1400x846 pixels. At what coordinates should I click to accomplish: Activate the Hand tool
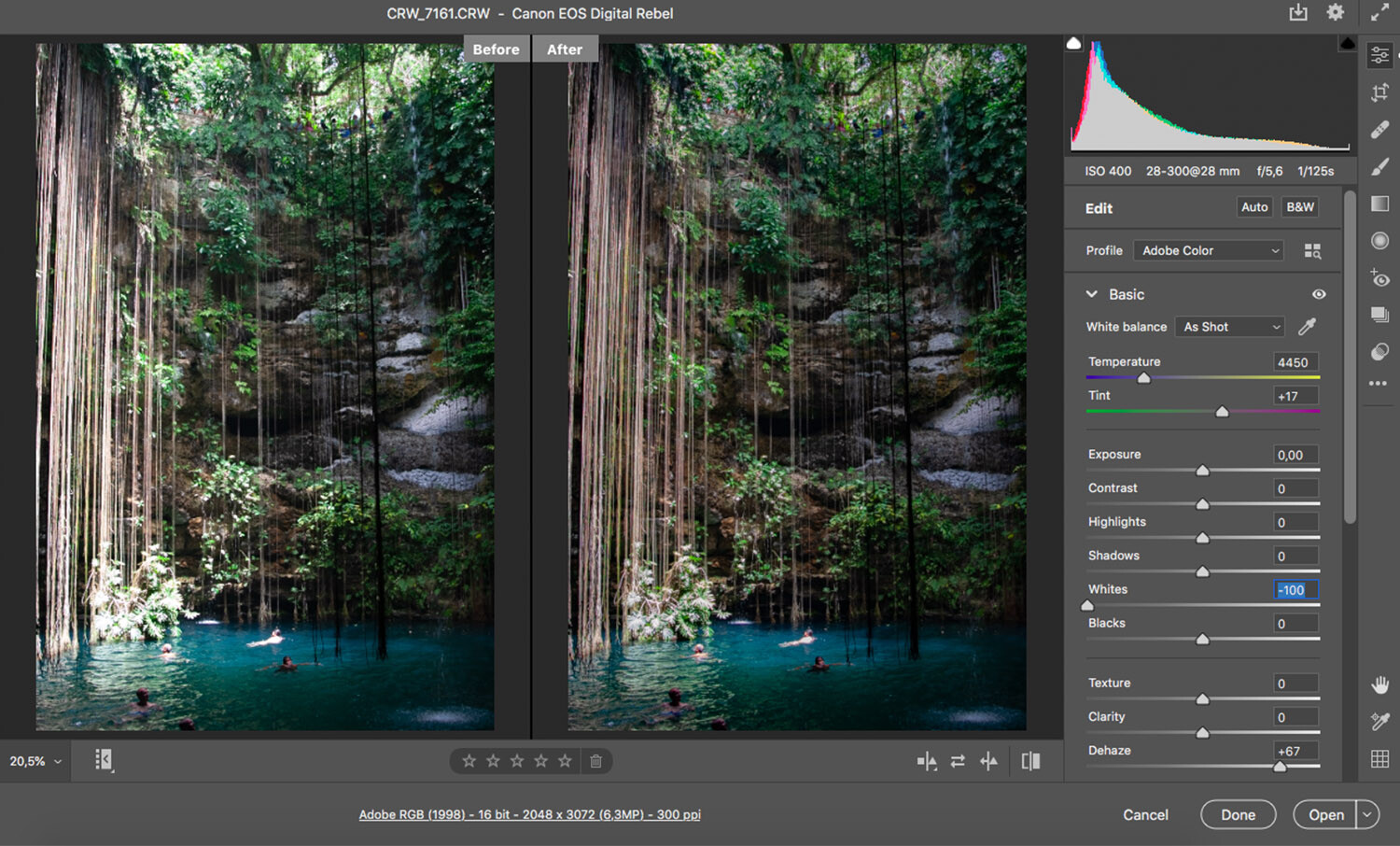1379,684
